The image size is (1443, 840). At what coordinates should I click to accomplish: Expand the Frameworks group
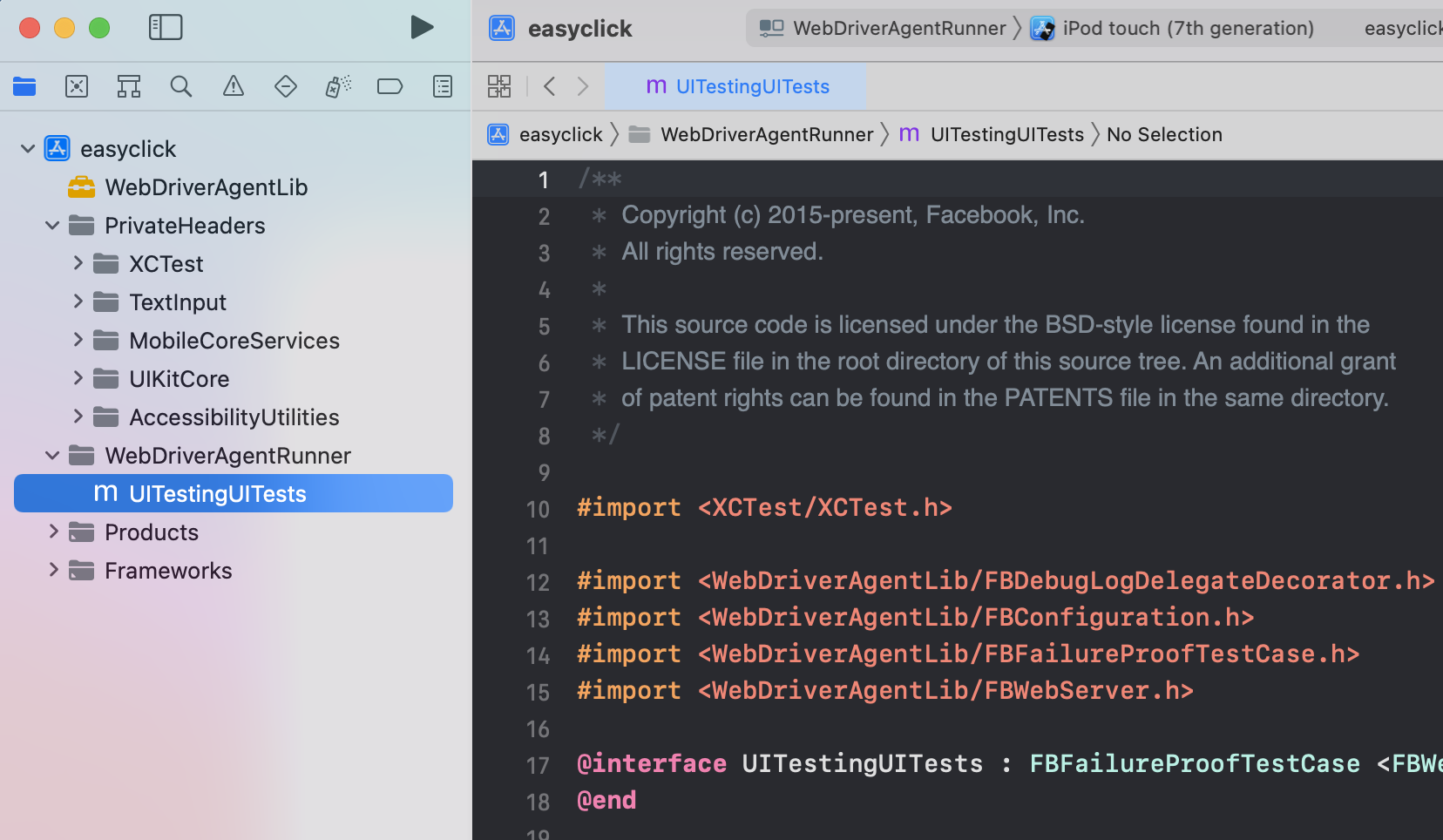pos(53,570)
